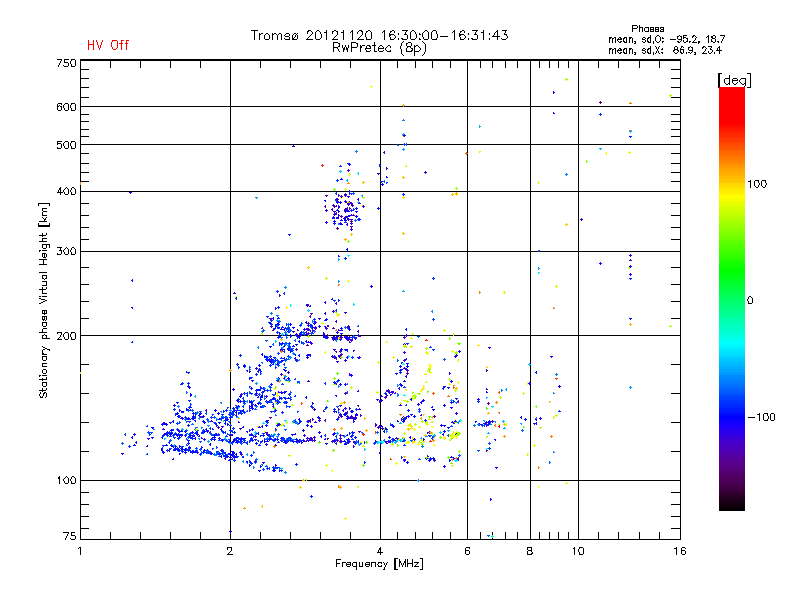Click the x-axis tick label '8'
This screenshot has height=600, width=800.
tap(530, 551)
